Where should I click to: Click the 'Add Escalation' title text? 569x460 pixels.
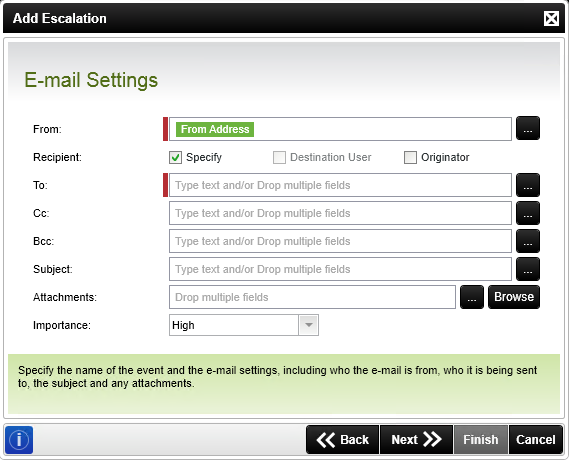[60, 18]
